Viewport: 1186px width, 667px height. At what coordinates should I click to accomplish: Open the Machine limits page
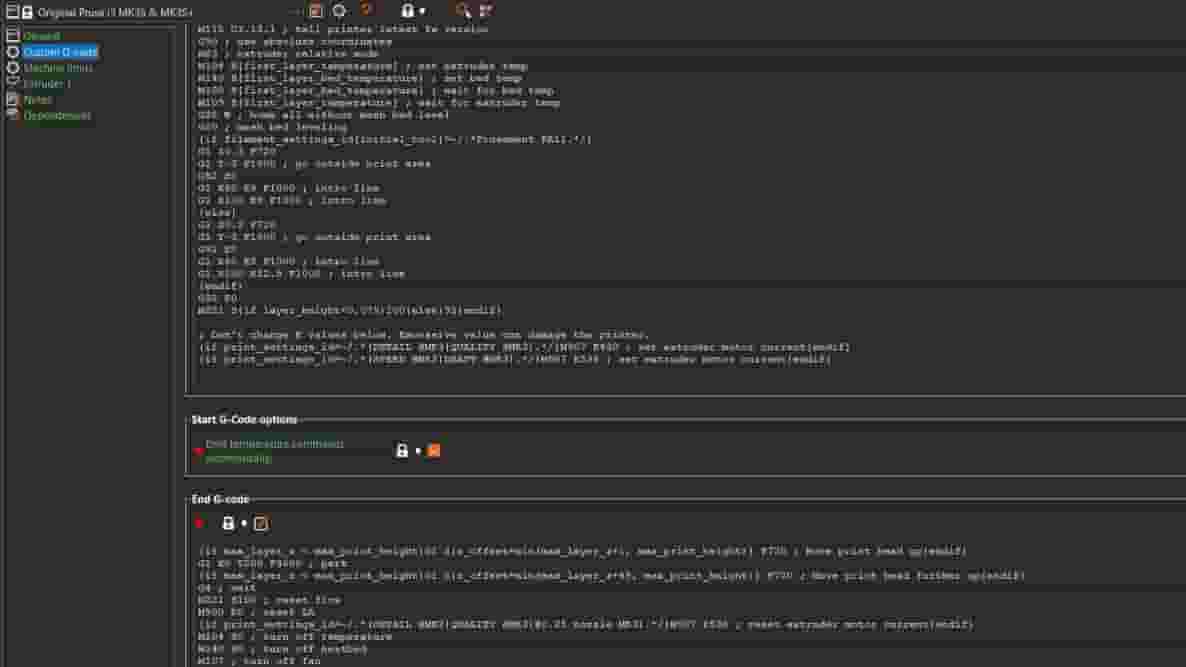tap(58, 68)
